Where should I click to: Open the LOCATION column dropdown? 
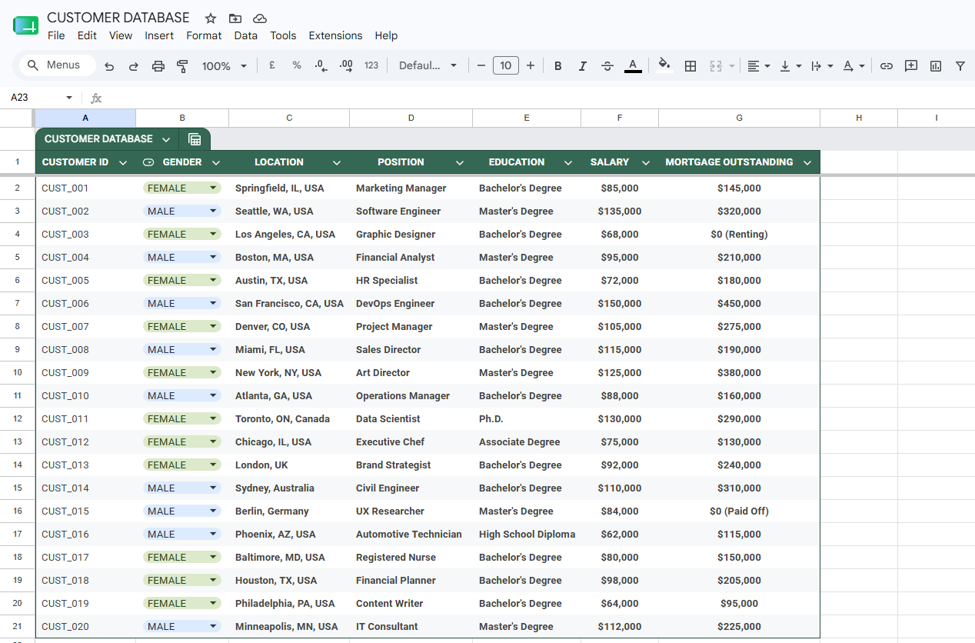point(336,162)
